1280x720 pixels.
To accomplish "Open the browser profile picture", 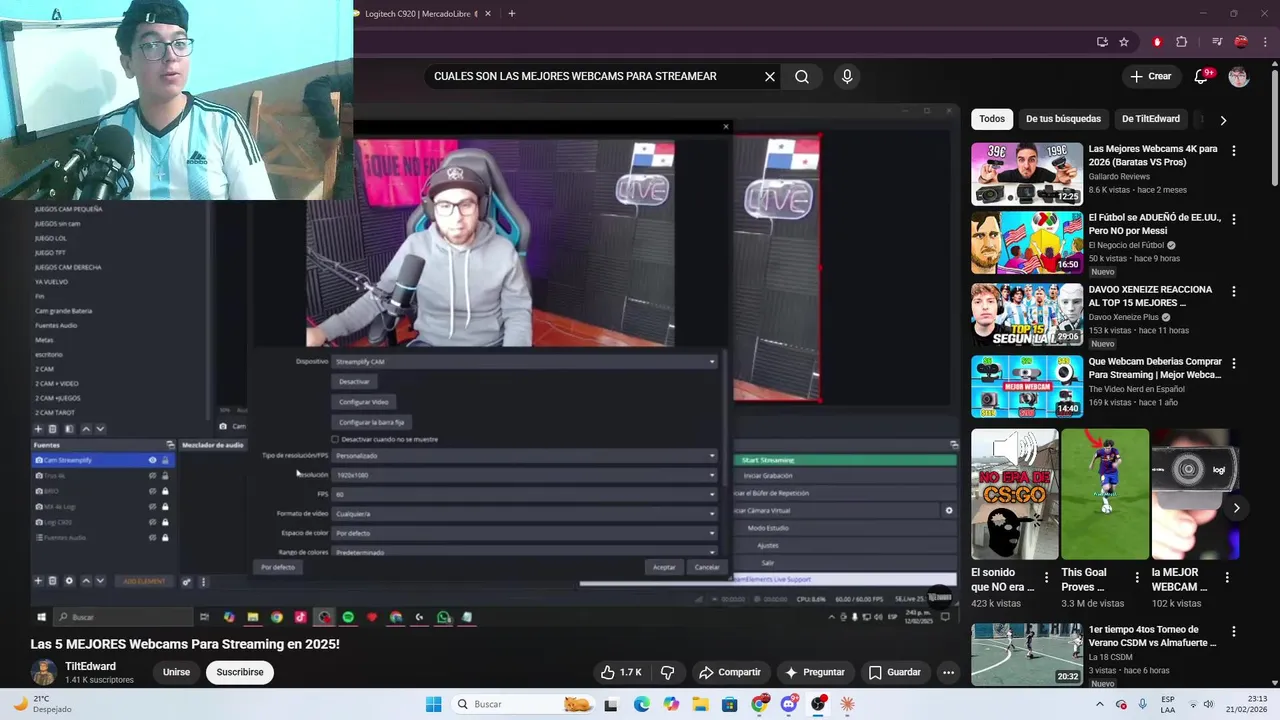I will (x=1241, y=42).
